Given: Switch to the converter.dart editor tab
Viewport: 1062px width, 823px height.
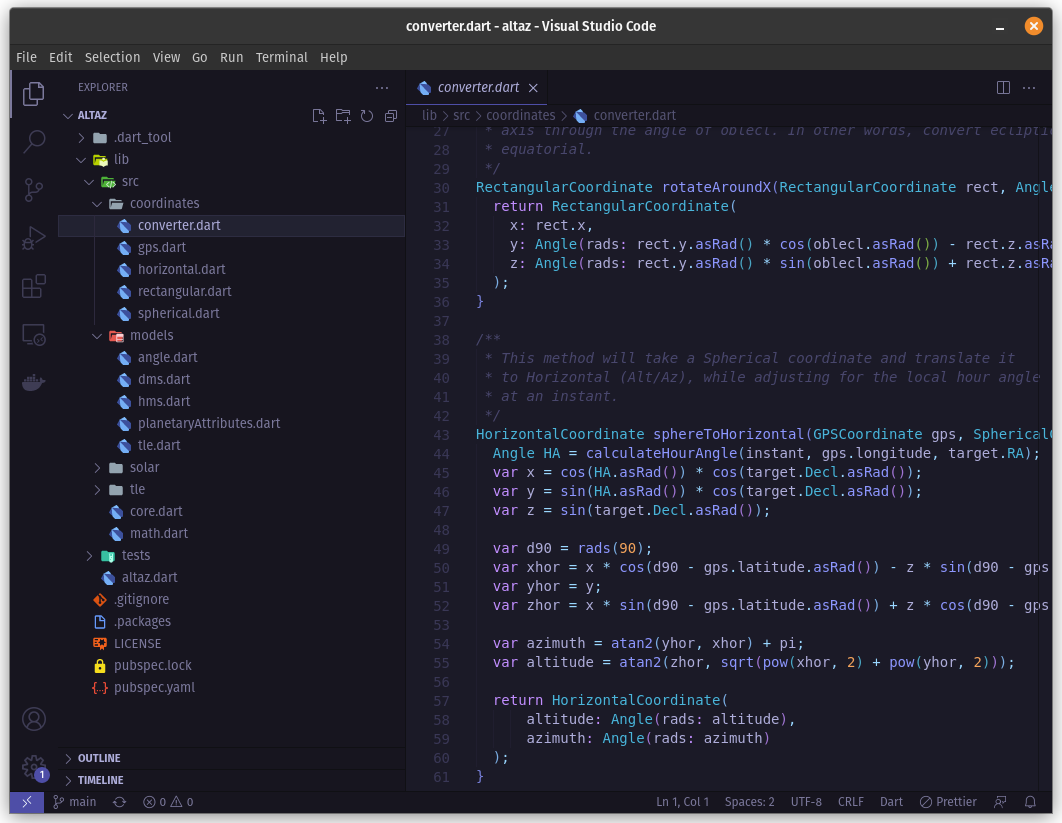Looking at the screenshot, I should [x=478, y=88].
